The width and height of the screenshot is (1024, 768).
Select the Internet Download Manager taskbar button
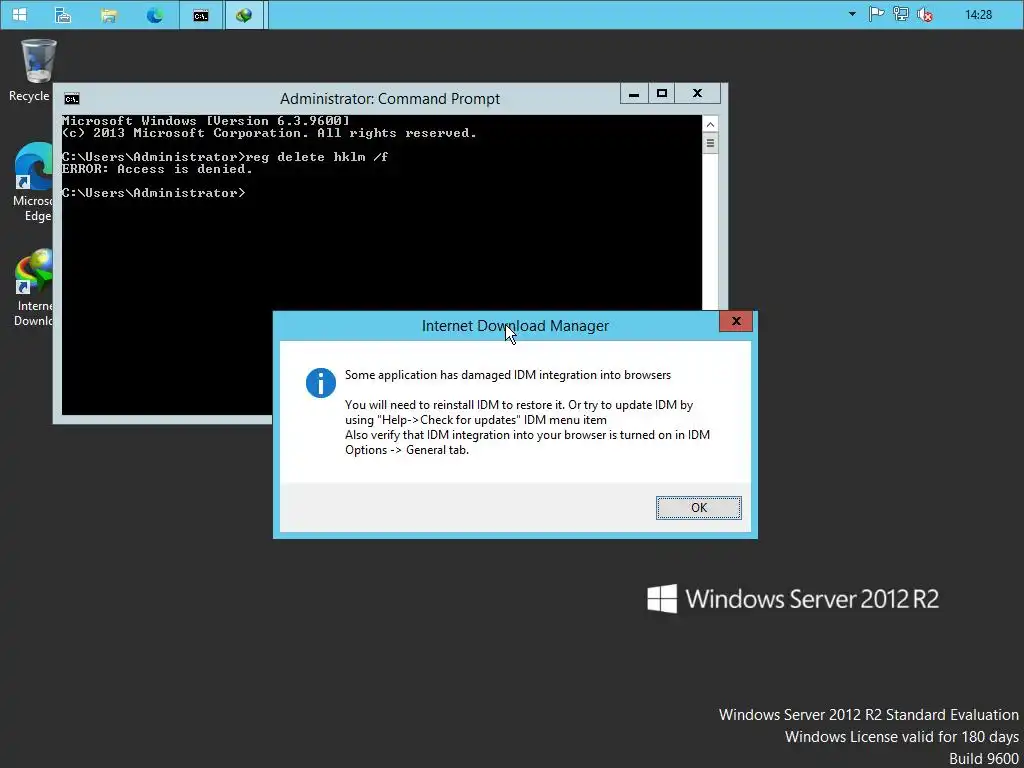(x=244, y=14)
